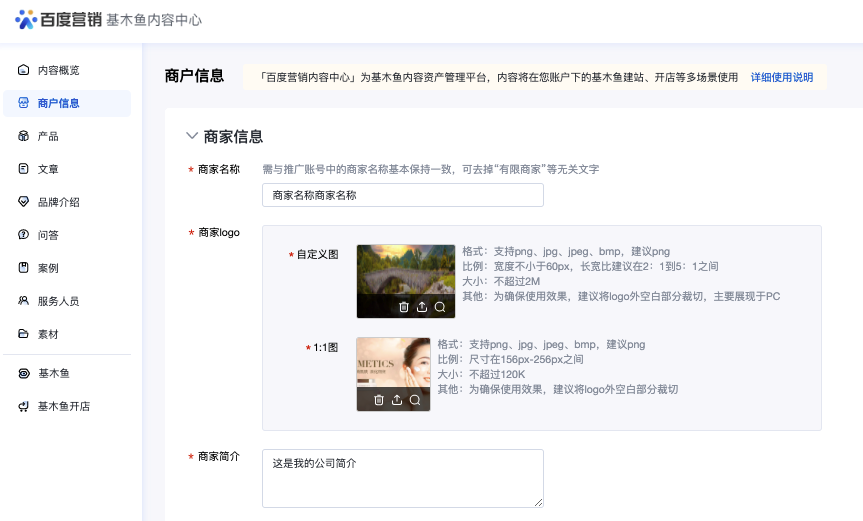Screen dimensions: 863x521
Task: Click the 大小：不超过120K hint text
Action: pos(481,374)
